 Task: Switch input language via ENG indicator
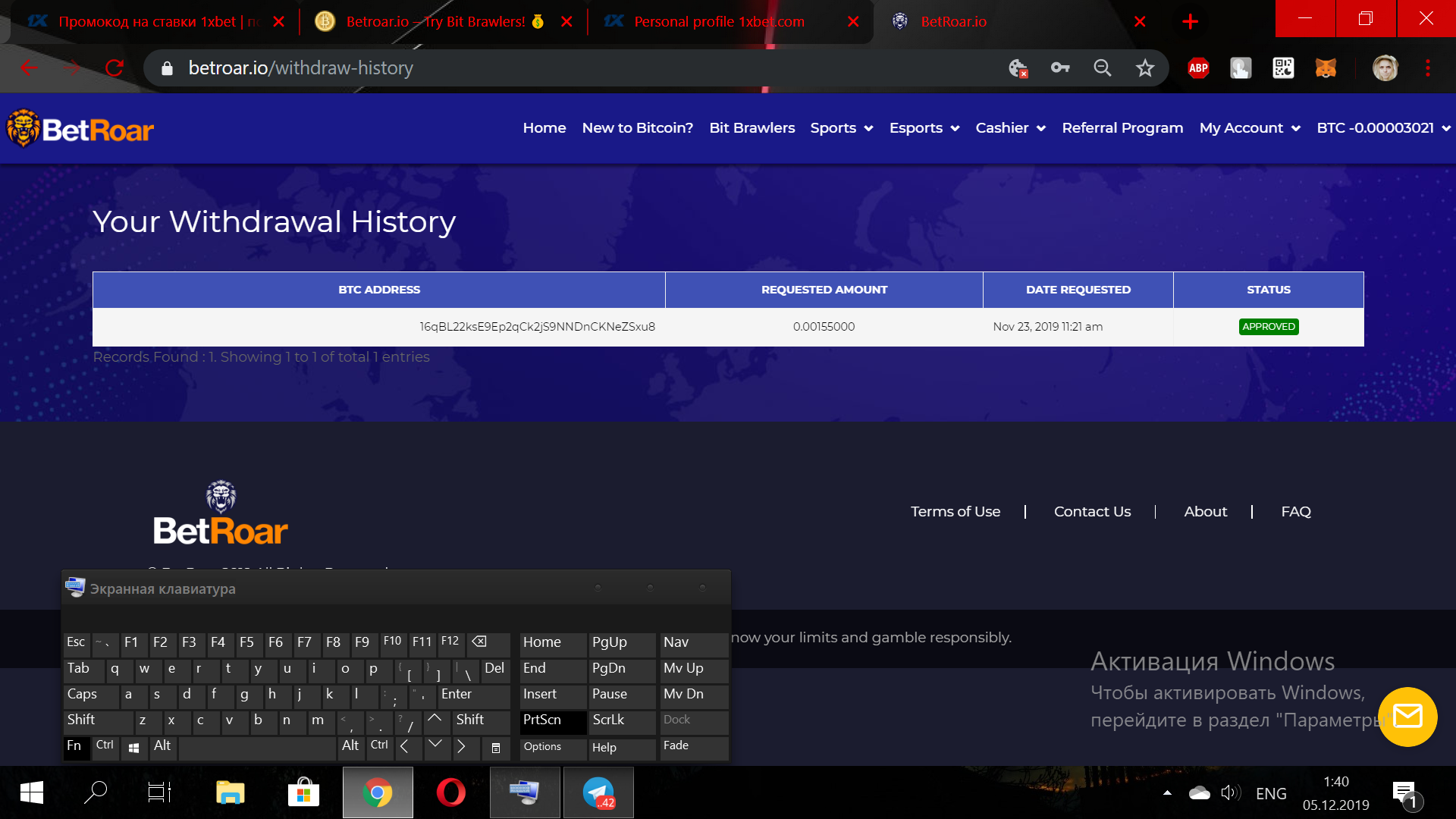[x=1271, y=793]
